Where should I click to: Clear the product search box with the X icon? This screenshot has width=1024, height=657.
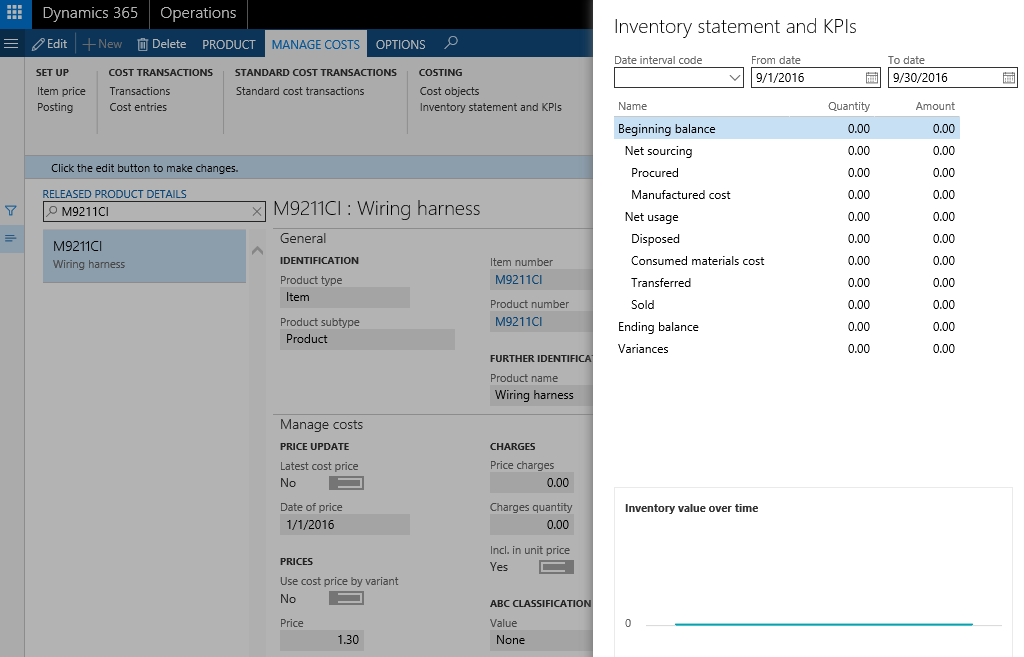tap(255, 212)
